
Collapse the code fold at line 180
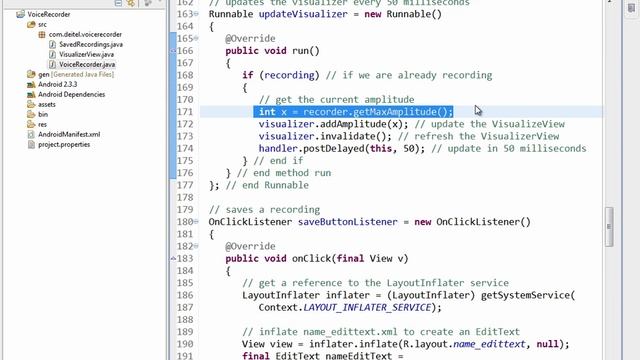click(x=196, y=222)
